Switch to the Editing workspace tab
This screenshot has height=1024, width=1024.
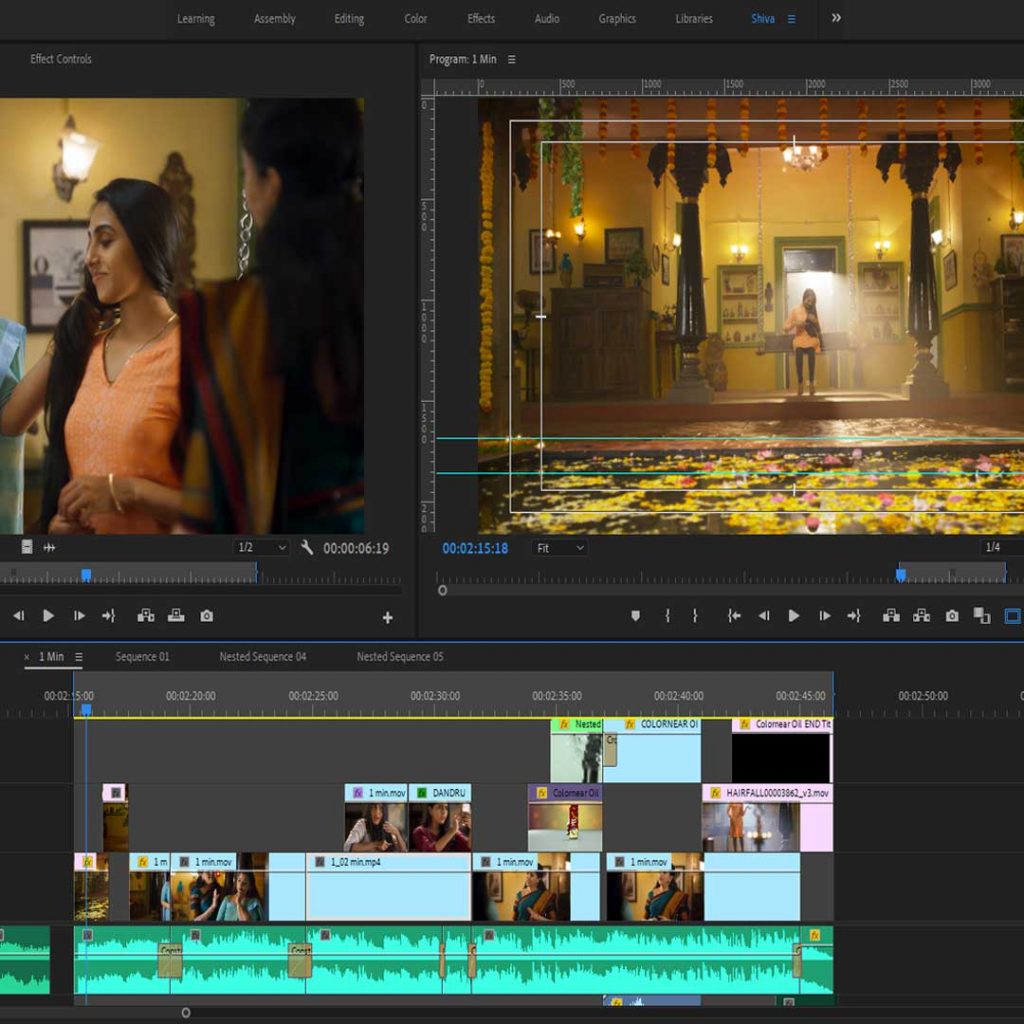pyautogui.click(x=347, y=18)
